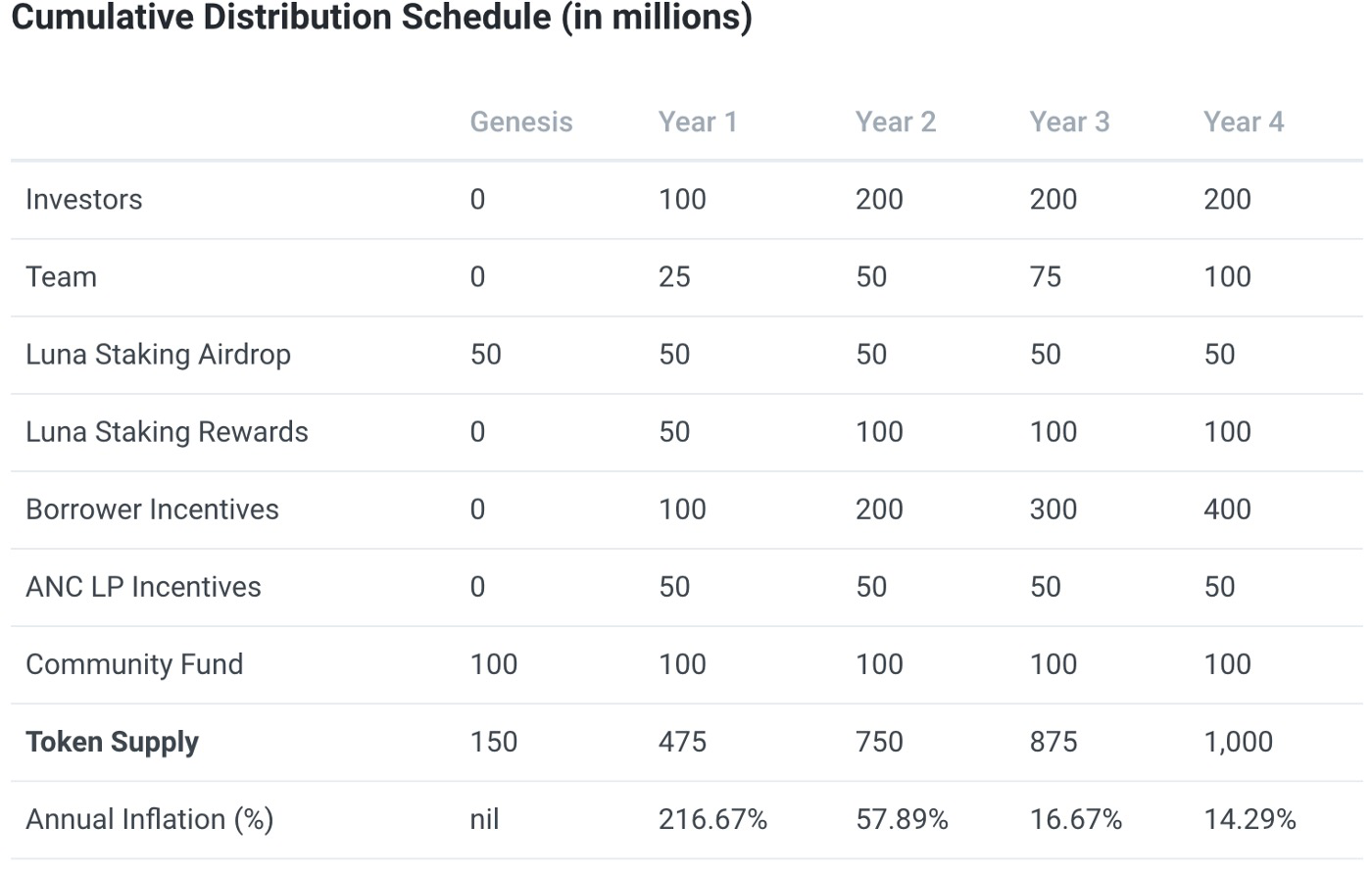Click the Annual Inflation (%) row label
The height and width of the screenshot is (874, 1372).
[149, 819]
